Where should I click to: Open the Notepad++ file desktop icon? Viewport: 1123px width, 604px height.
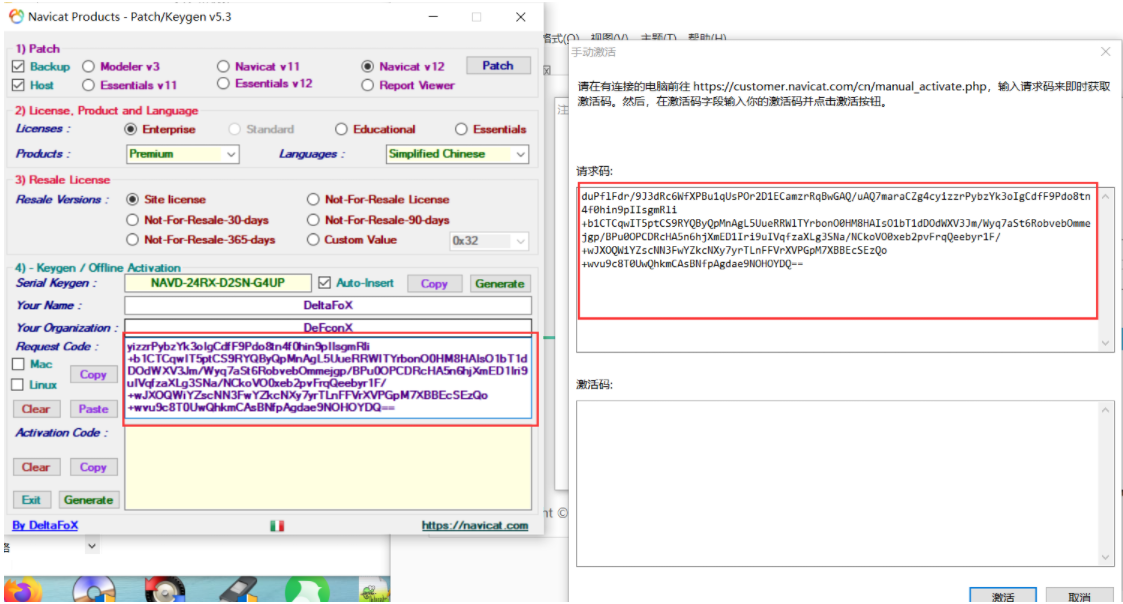[373, 590]
